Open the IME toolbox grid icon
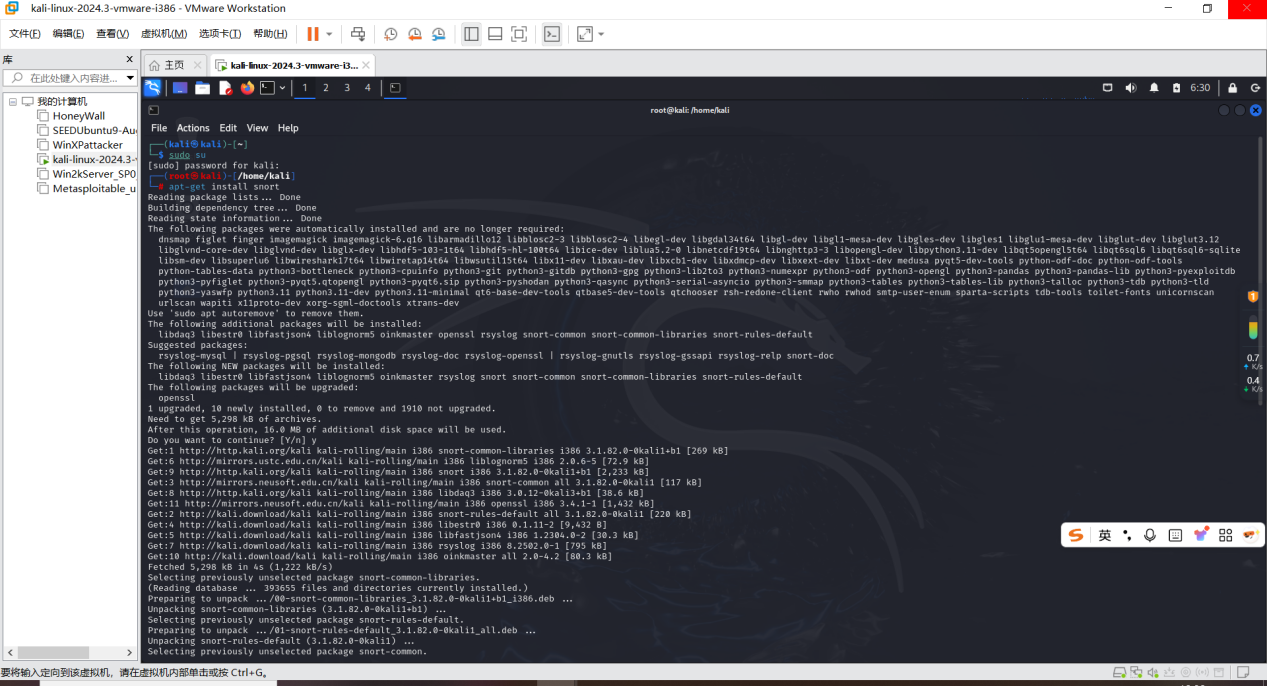This screenshot has width=1267, height=686. click(1225, 535)
